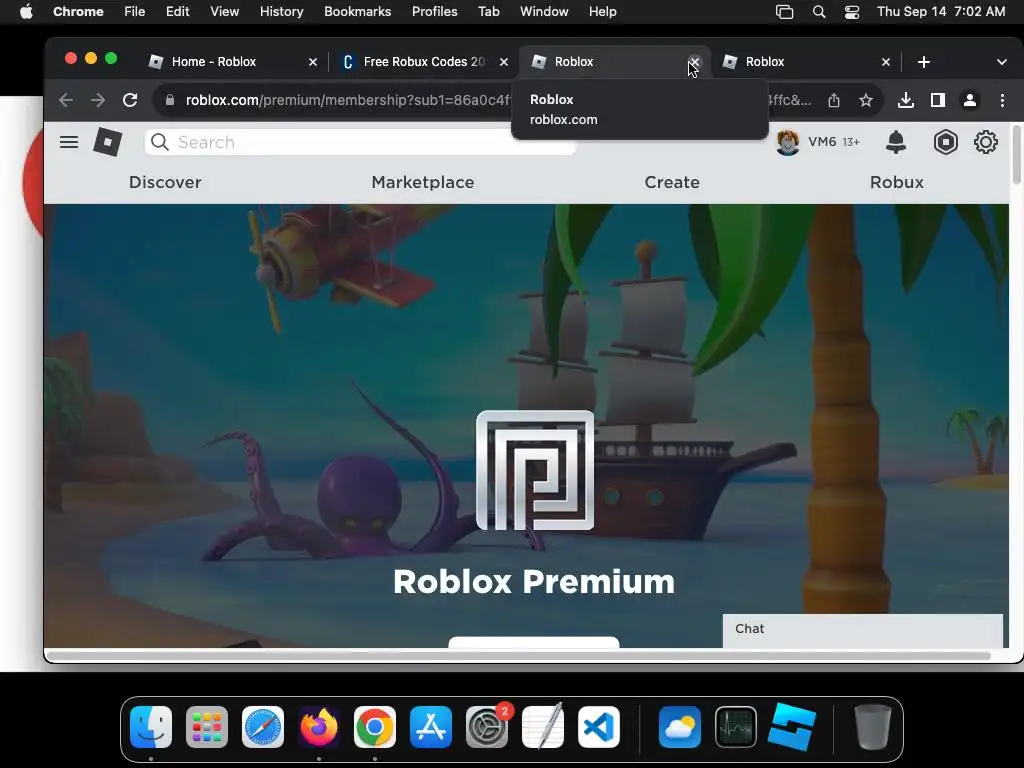Click the address bar URL
The image size is (1024, 768).
348,100
